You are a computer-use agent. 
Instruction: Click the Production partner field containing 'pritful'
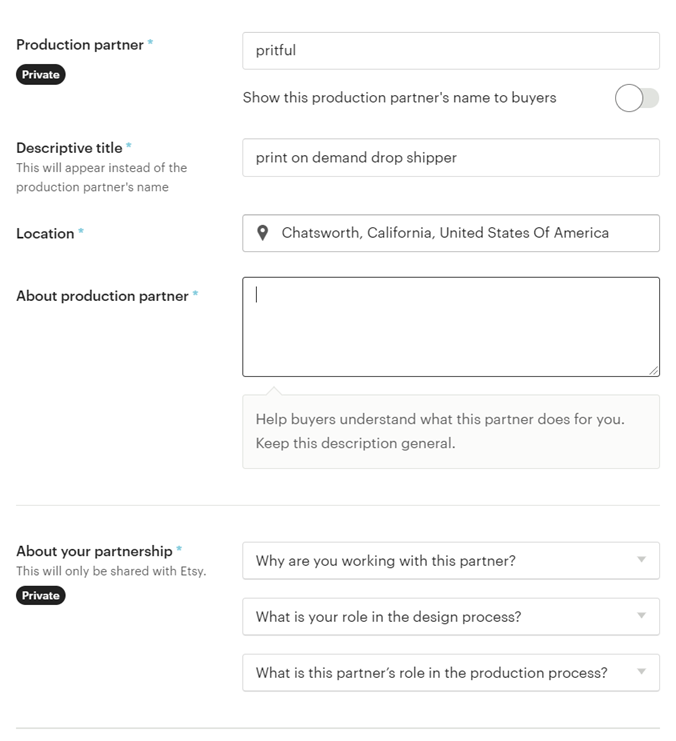[x=451, y=51]
